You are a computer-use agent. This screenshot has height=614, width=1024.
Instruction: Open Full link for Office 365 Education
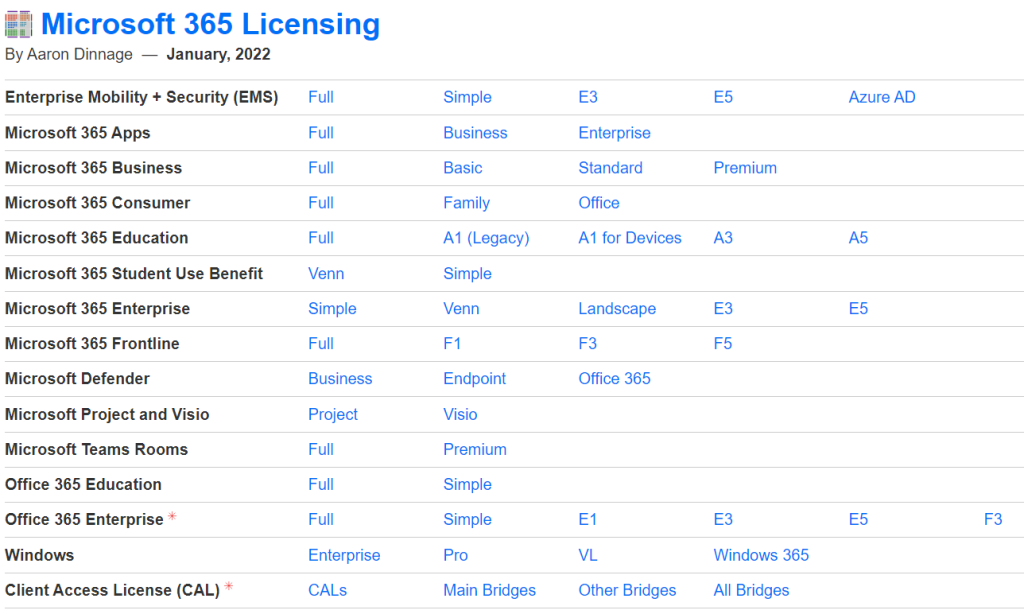click(x=321, y=485)
